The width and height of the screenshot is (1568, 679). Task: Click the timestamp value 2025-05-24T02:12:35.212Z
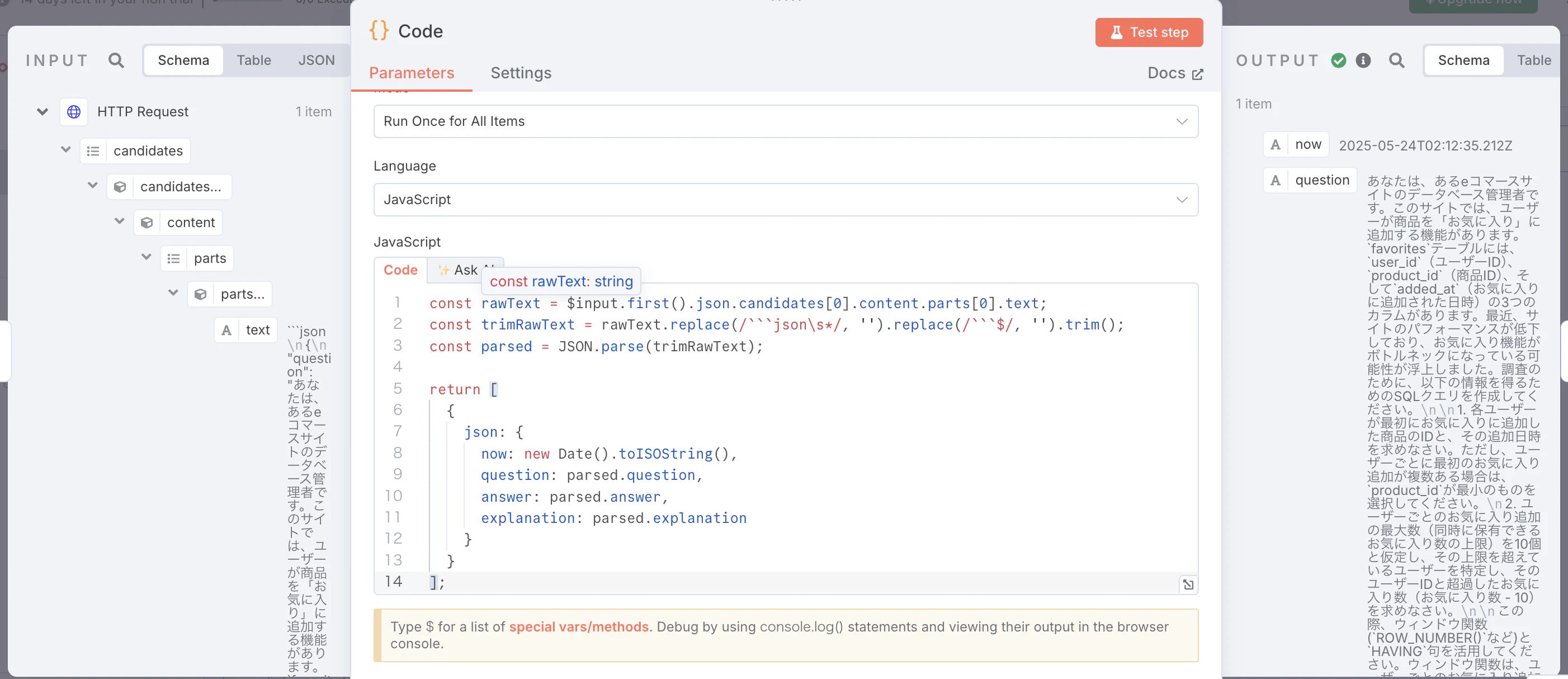1425,145
